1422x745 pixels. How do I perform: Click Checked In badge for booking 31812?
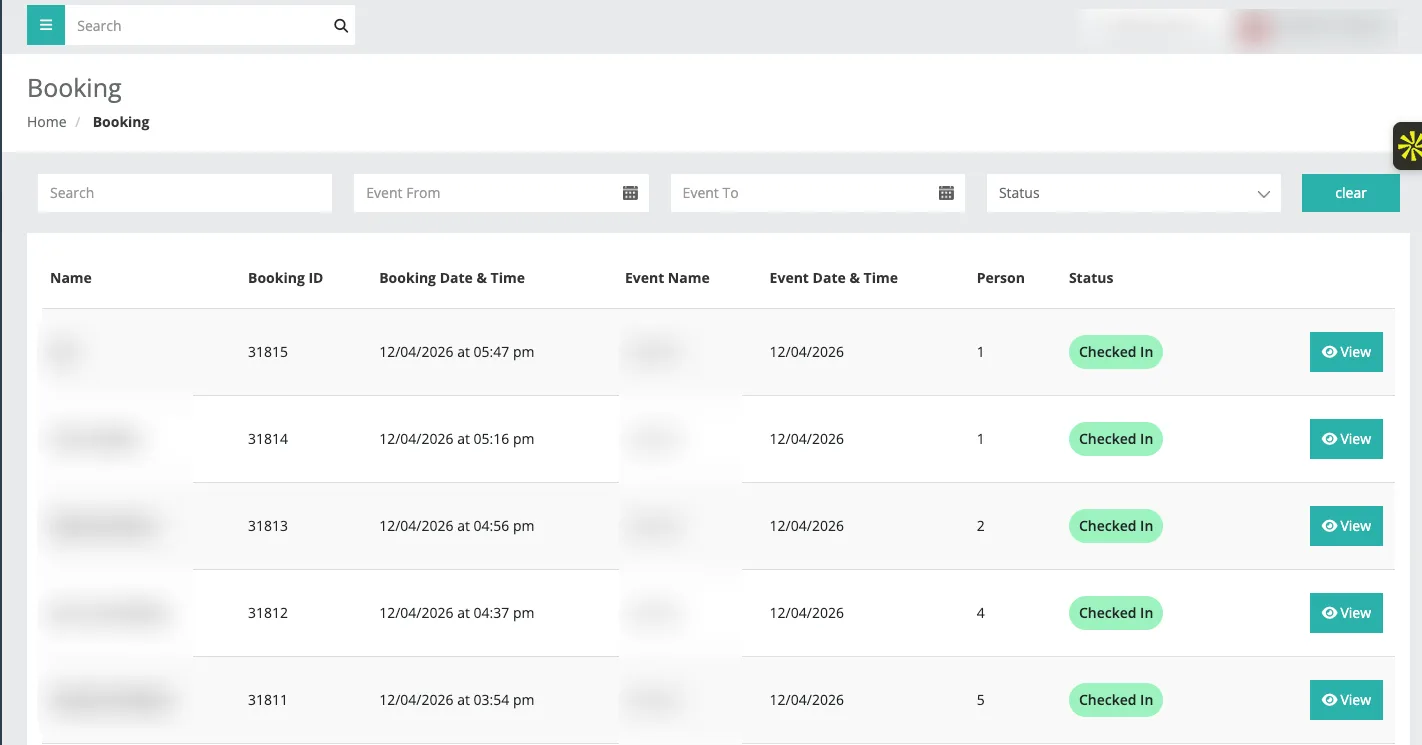coord(1115,613)
